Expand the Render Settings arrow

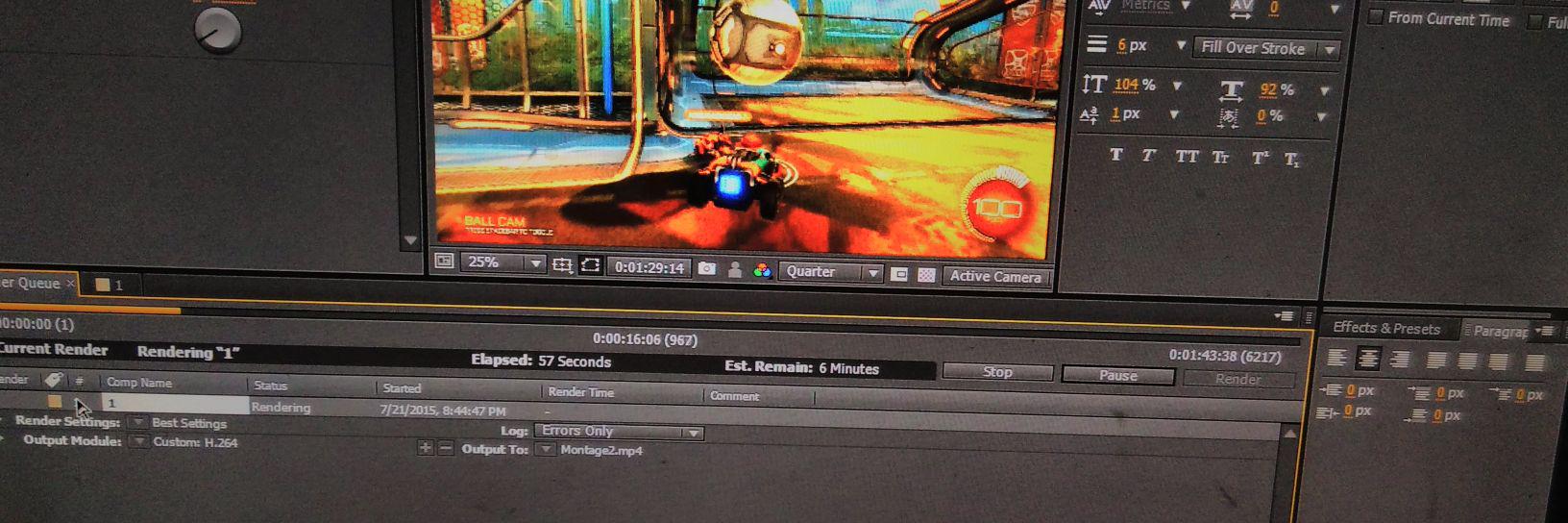pos(139,422)
